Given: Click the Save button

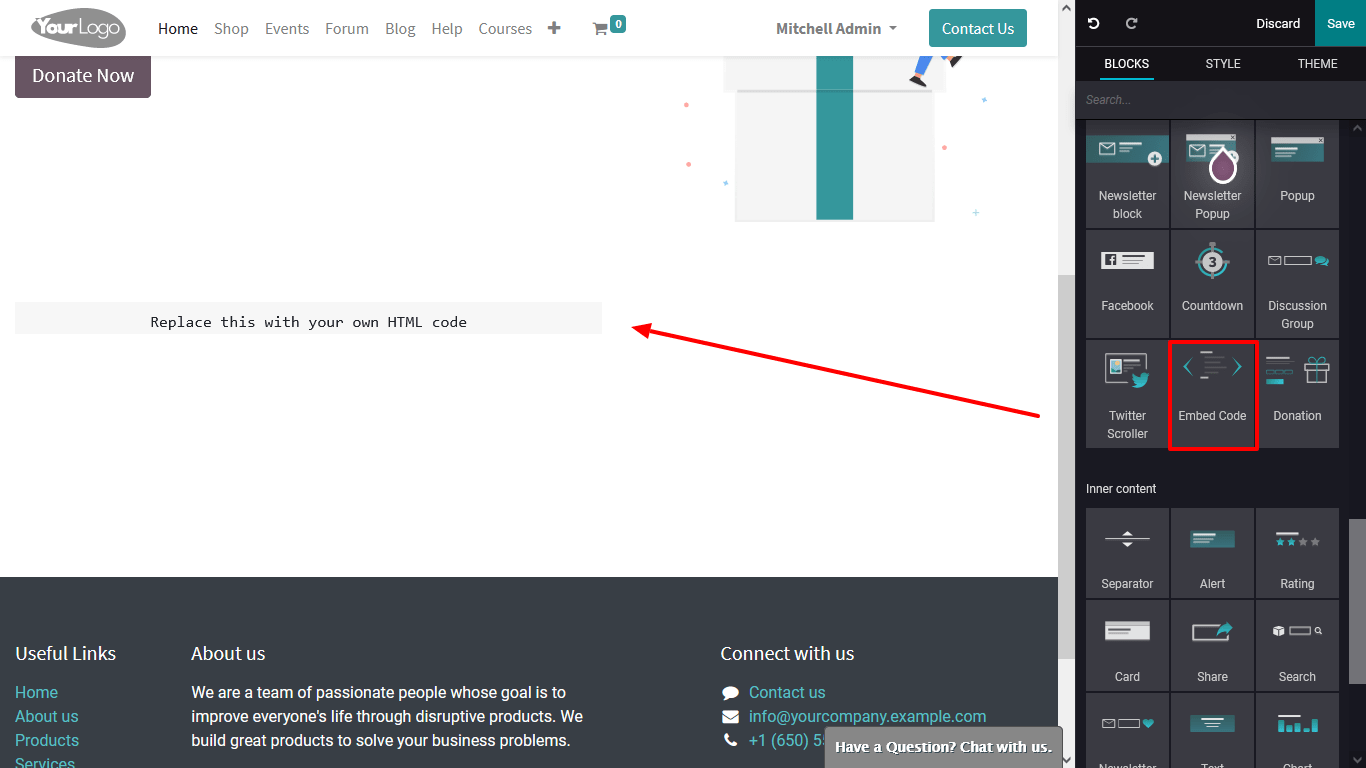Looking at the screenshot, I should (x=1340, y=23).
